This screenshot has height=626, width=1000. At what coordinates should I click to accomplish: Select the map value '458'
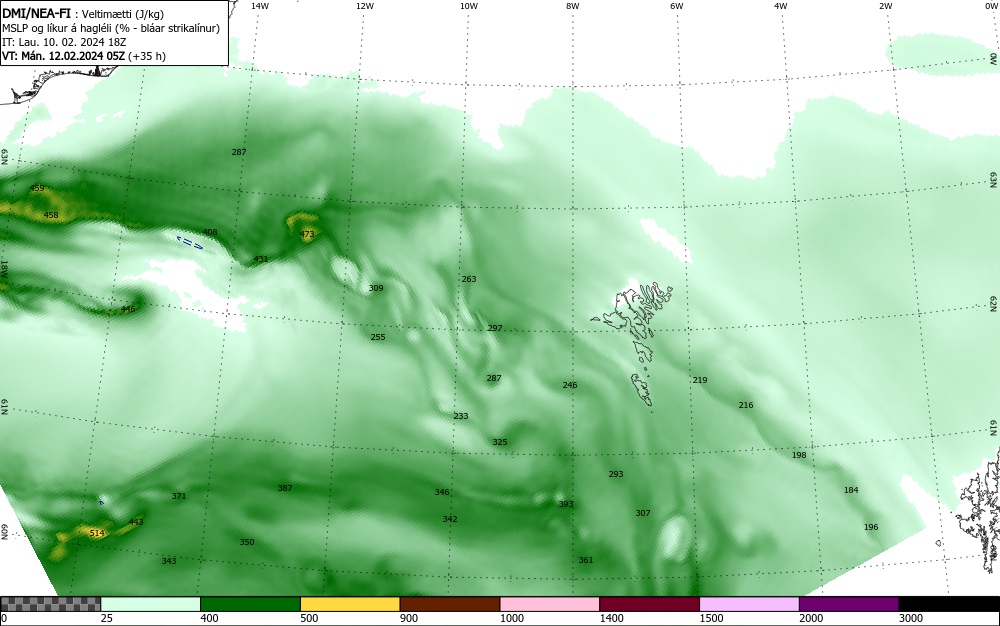point(51,215)
